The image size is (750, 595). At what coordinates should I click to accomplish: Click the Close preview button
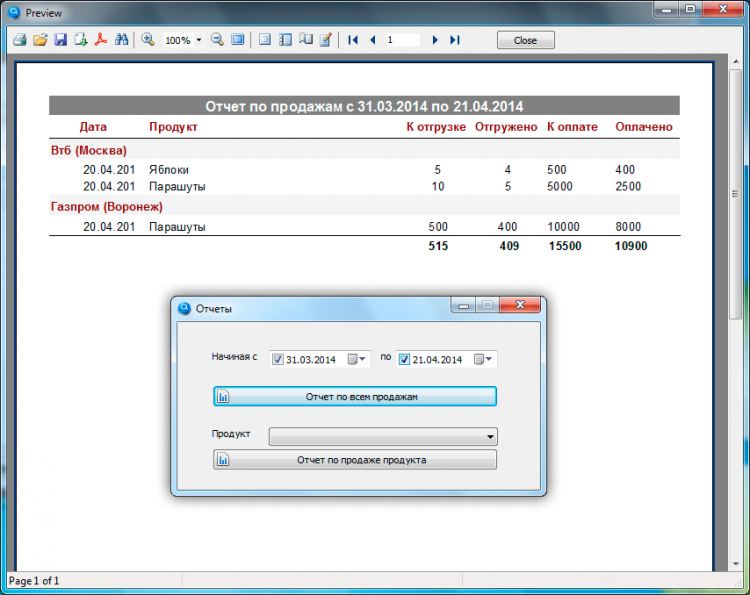pos(526,40)
